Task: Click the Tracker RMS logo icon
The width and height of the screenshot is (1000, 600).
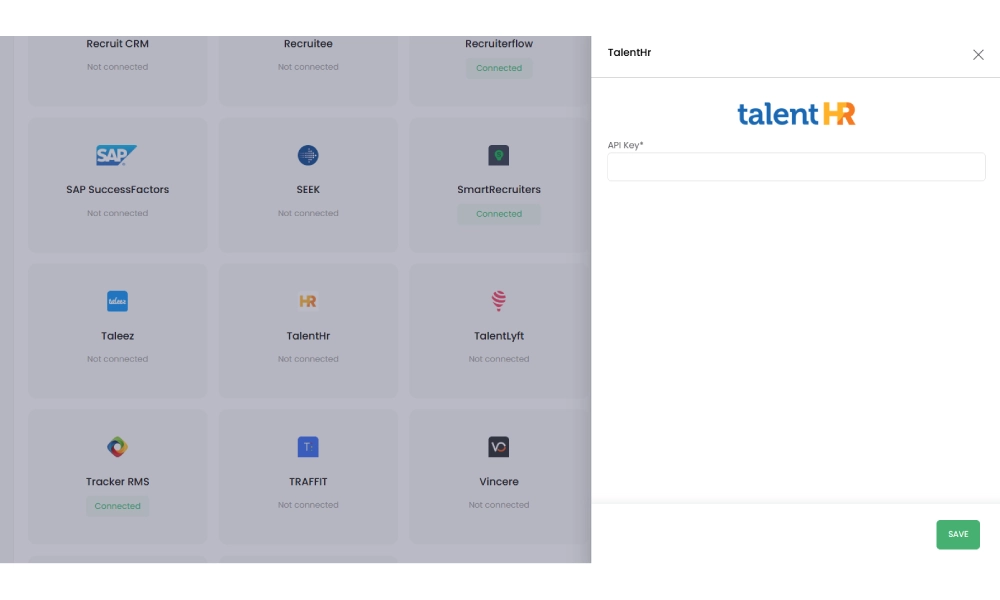Action: click(117, 447)
